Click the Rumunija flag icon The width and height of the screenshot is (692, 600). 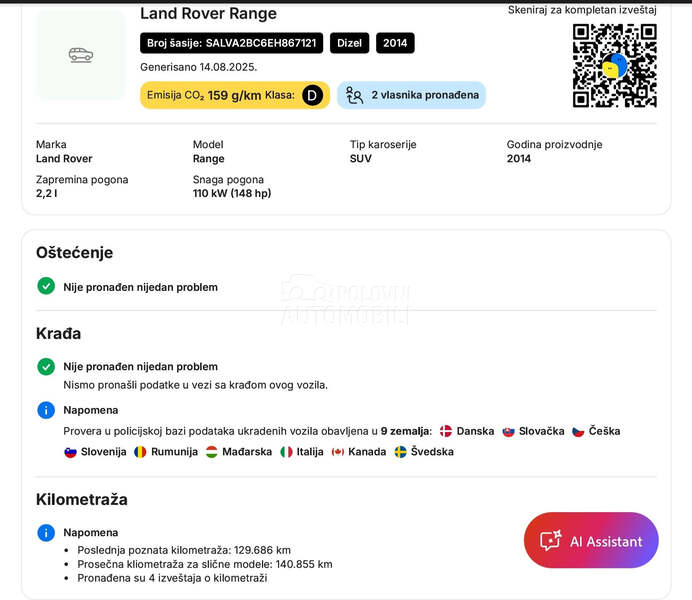coord(140,452)
